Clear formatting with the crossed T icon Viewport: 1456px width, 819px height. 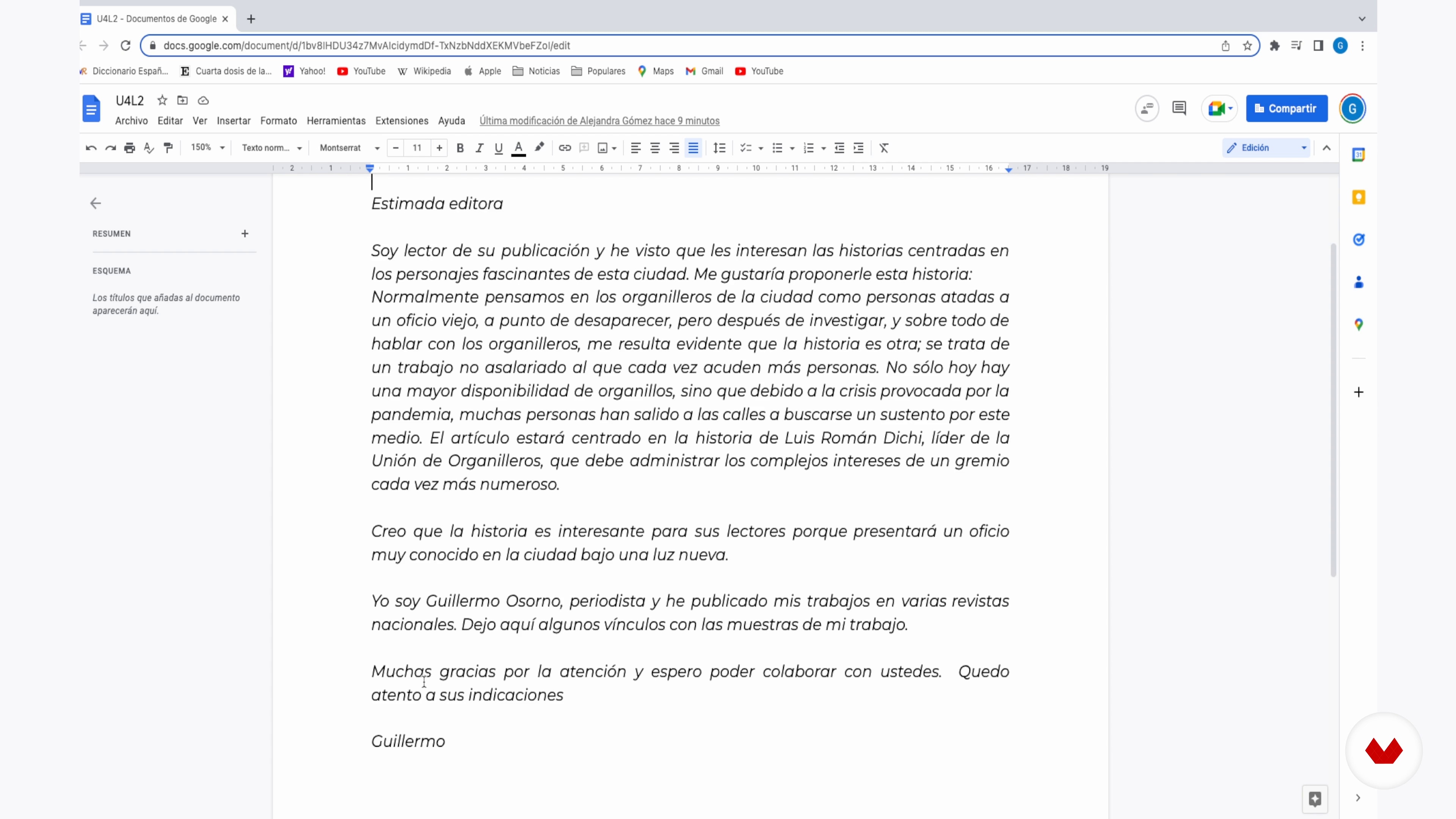click(x=884, y=148)
